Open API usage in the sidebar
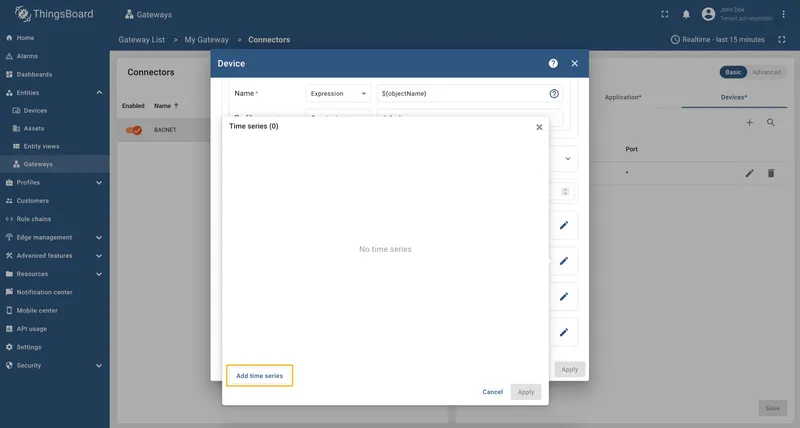Image resolution: width=800 pixels, height=428 pixels. (55, 329)
